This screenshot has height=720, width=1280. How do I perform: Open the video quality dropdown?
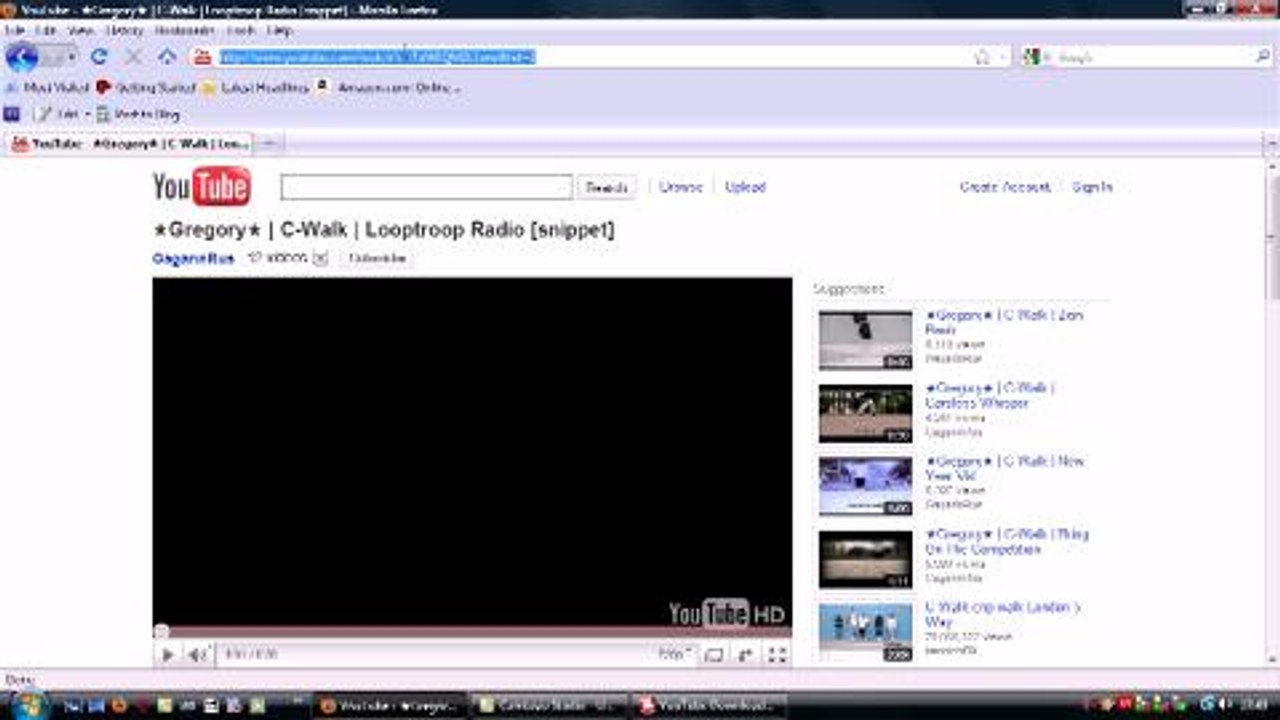point(675,654)
